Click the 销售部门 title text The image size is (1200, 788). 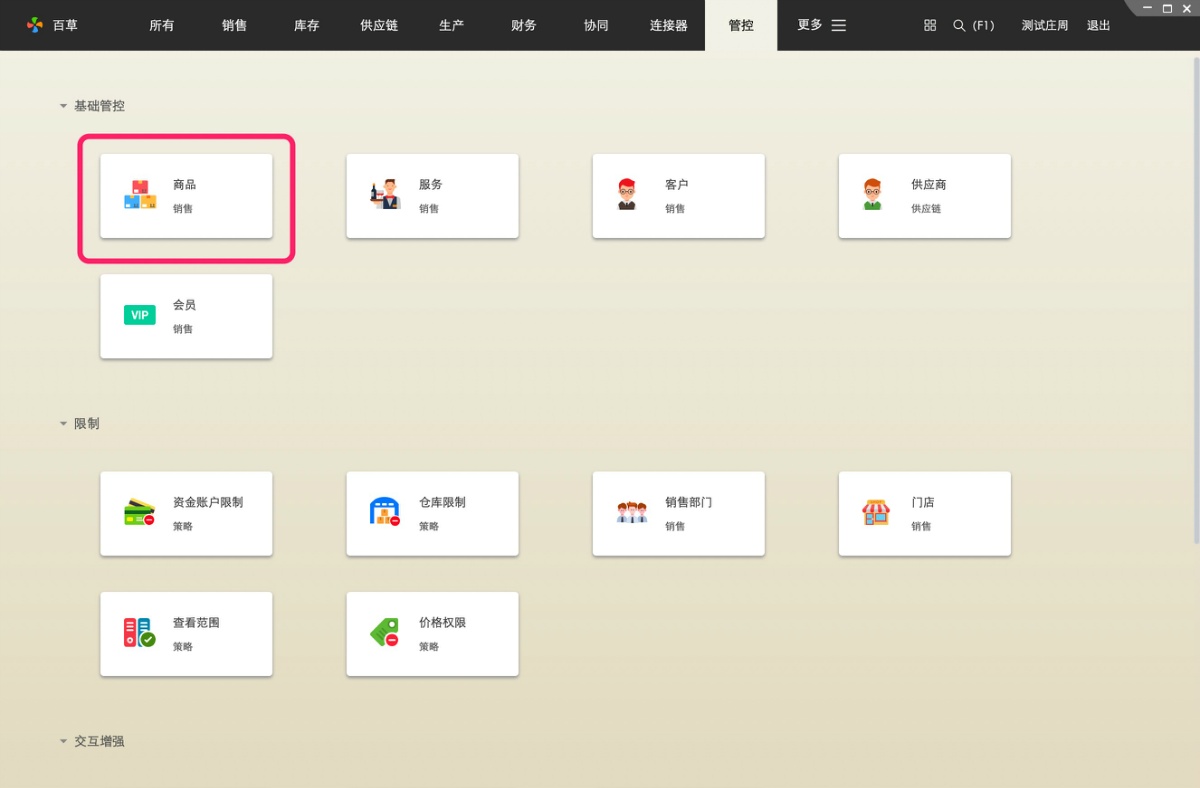pyautogui.click(x=688, y=502)
